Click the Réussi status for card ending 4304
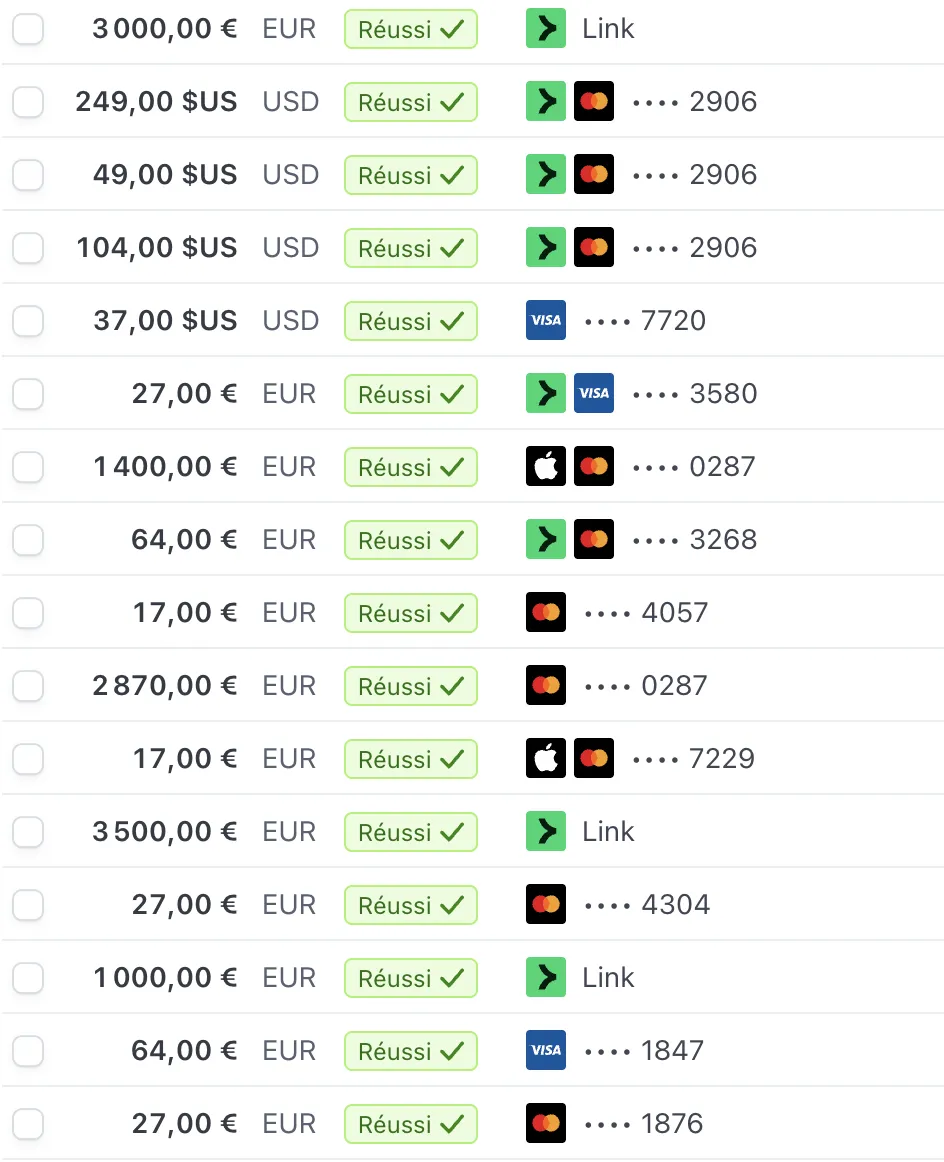This screenshot has width=944, height=1162. (x=410, y=905)
